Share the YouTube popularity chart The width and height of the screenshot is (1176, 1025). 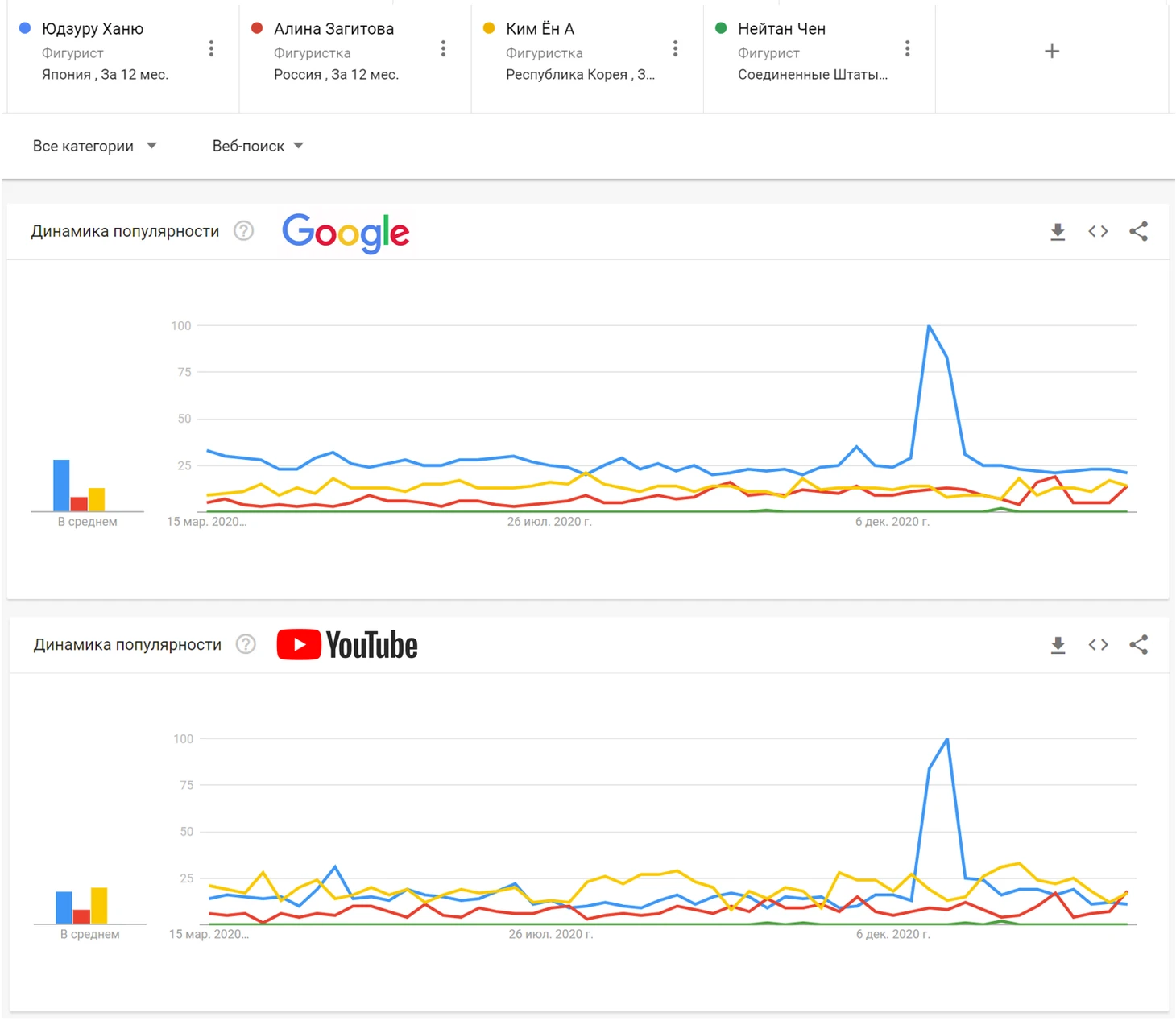coord(1138,645)
